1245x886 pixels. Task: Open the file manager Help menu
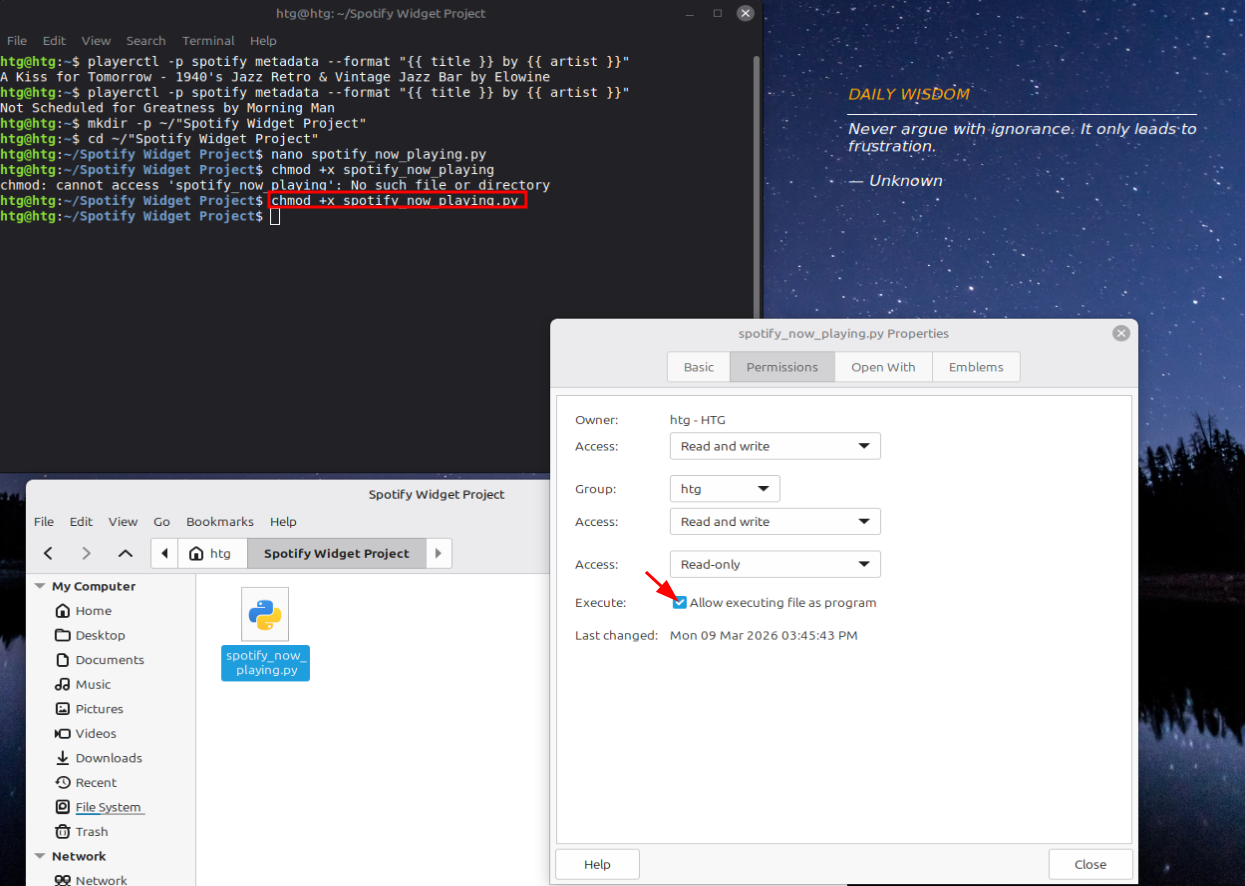283,522
